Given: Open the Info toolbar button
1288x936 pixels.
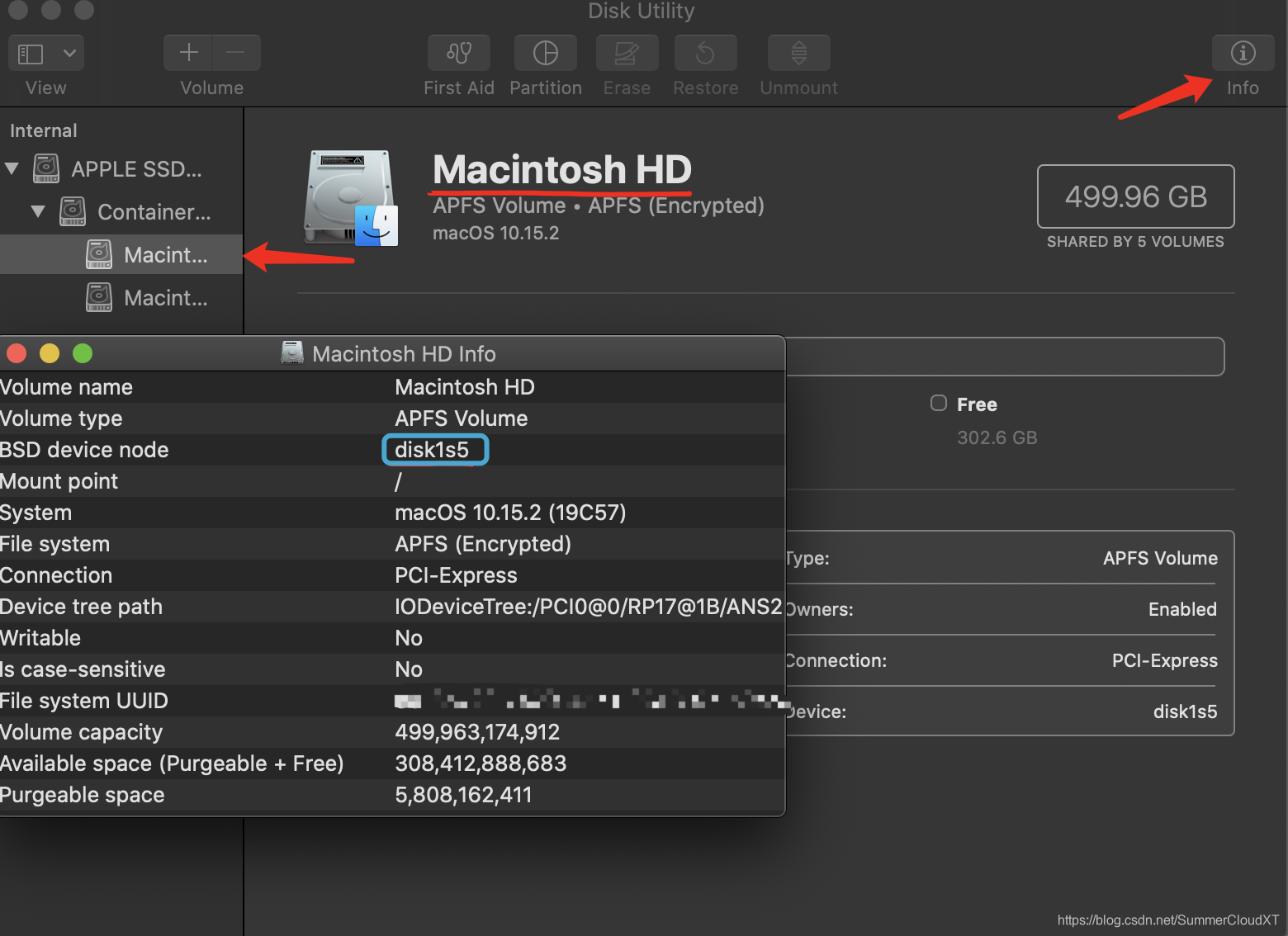Looking at the screenshot, I should (x=1243, y=53).
